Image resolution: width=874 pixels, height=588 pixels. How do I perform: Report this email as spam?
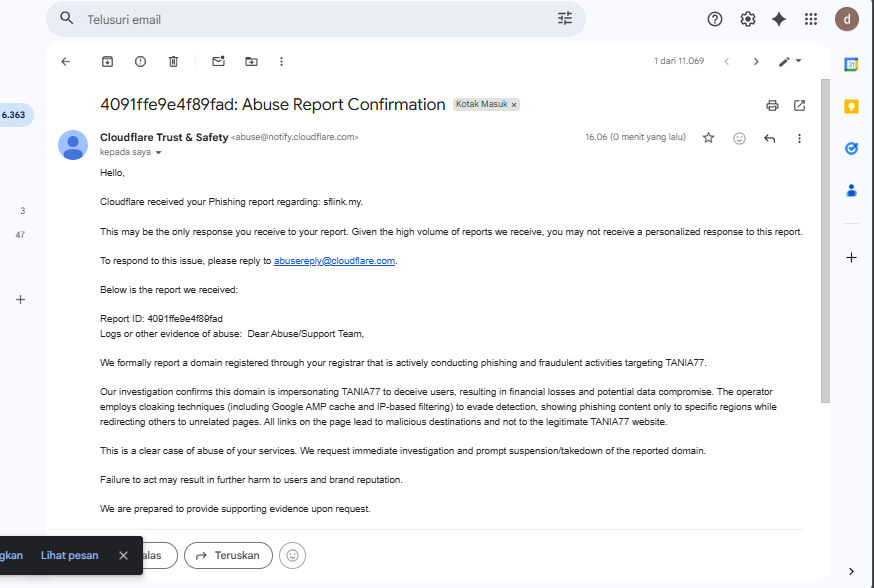tap(140, 61)
